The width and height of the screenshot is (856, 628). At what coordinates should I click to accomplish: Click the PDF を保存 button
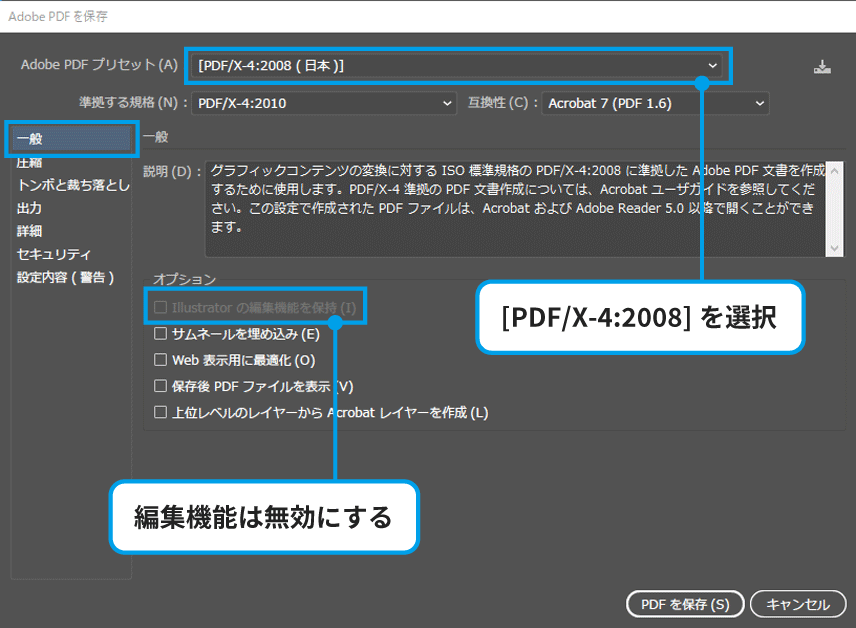point(684,604)
